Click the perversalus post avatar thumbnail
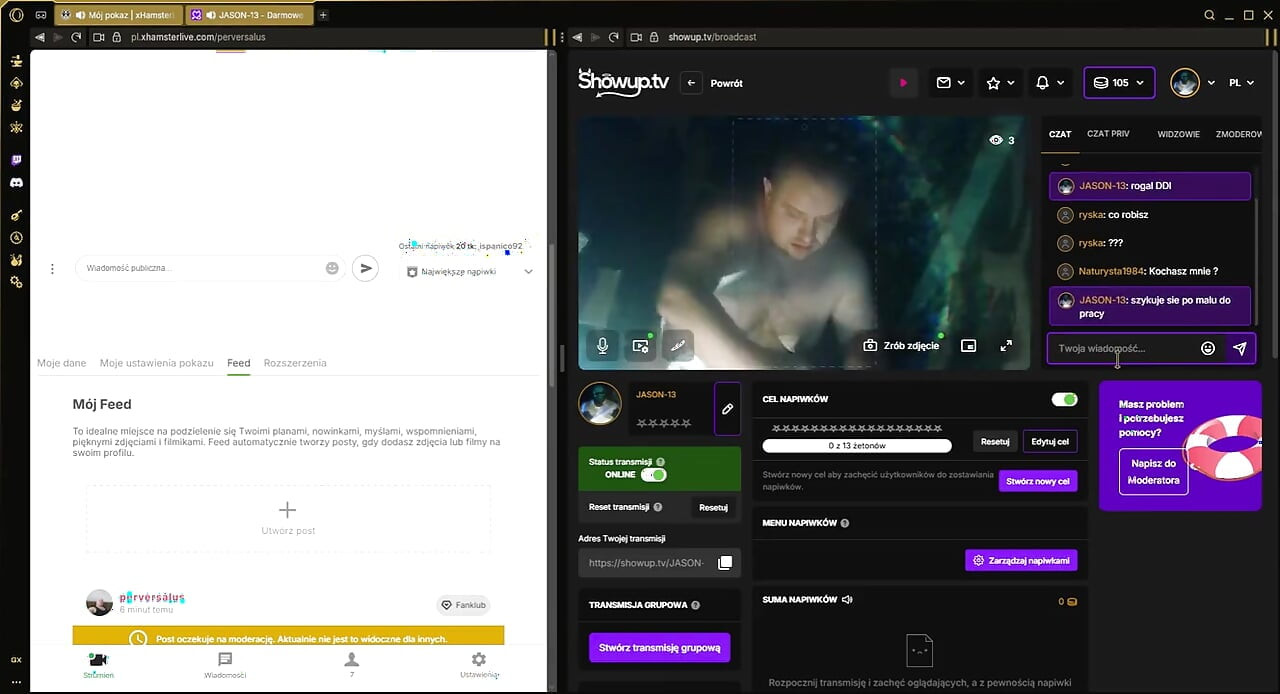This screenshot has width=1280, height=694. tap(99, 602)
